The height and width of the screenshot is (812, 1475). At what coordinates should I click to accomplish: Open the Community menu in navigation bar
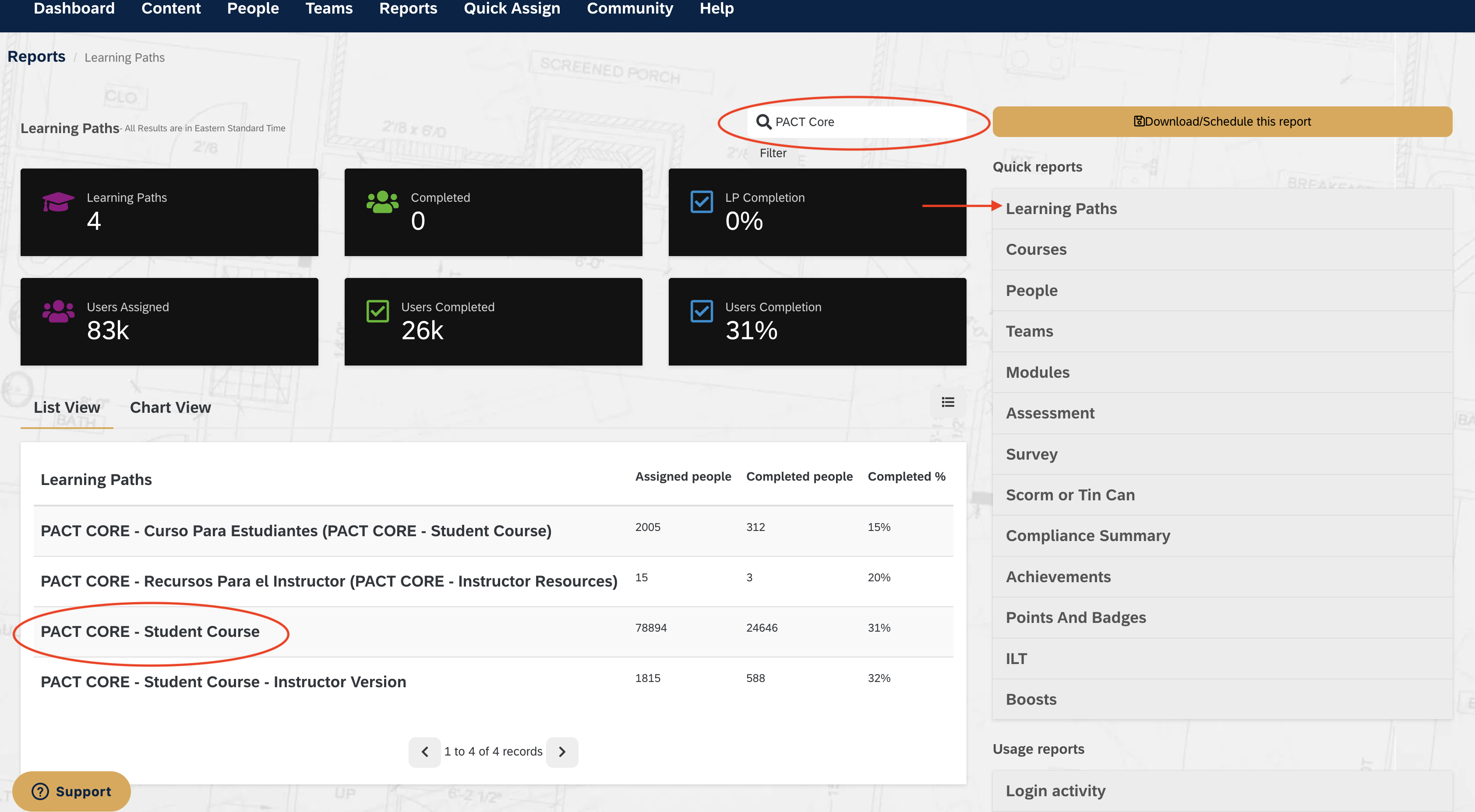[629, 9]
